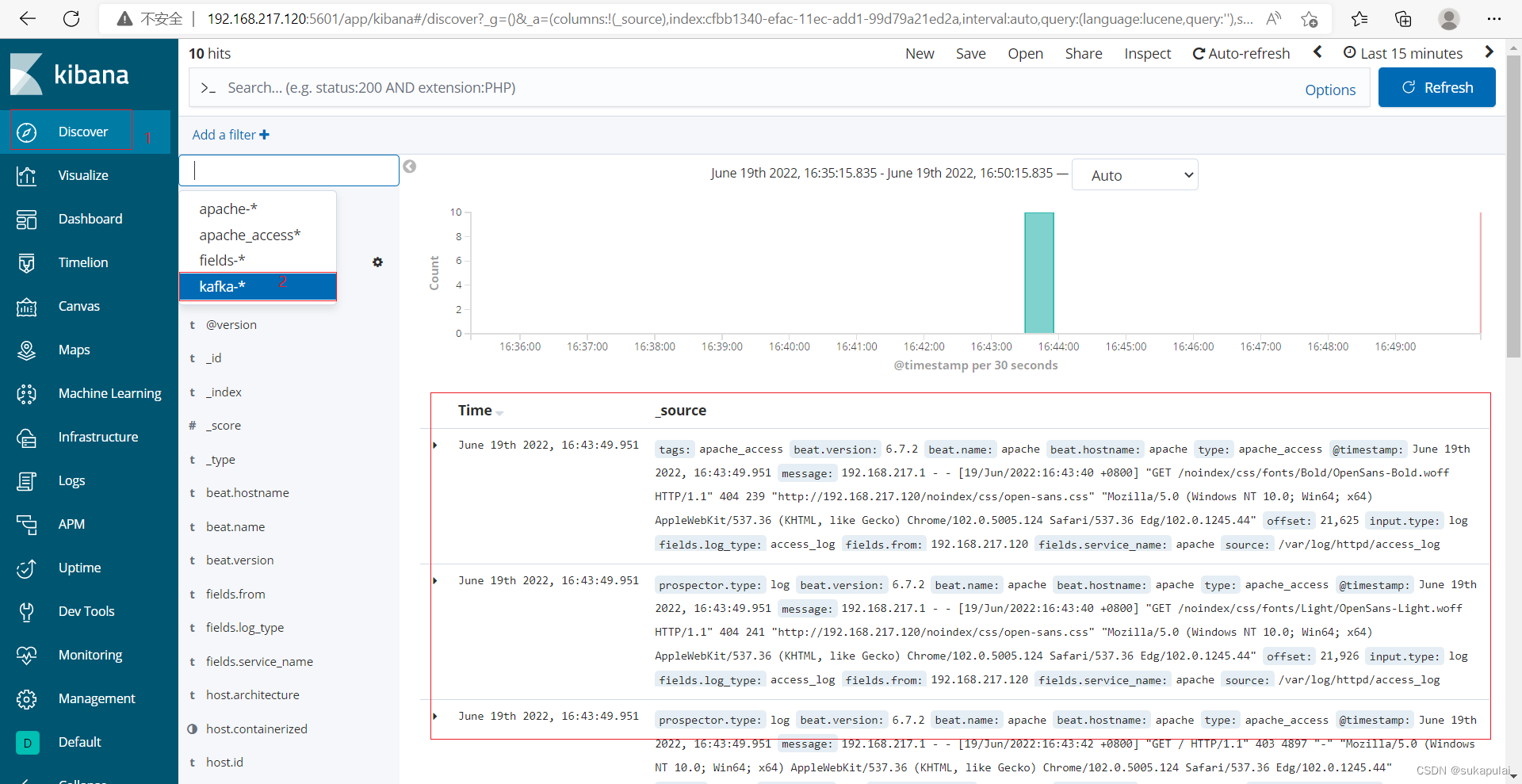Click Save in top menu
1522x784 pixels.
[970, 53]
